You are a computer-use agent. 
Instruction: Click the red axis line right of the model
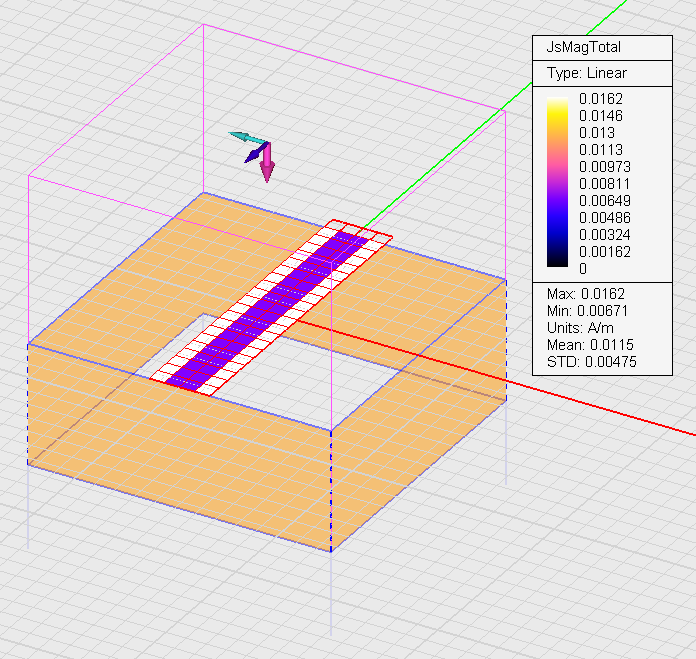(600, 406)
